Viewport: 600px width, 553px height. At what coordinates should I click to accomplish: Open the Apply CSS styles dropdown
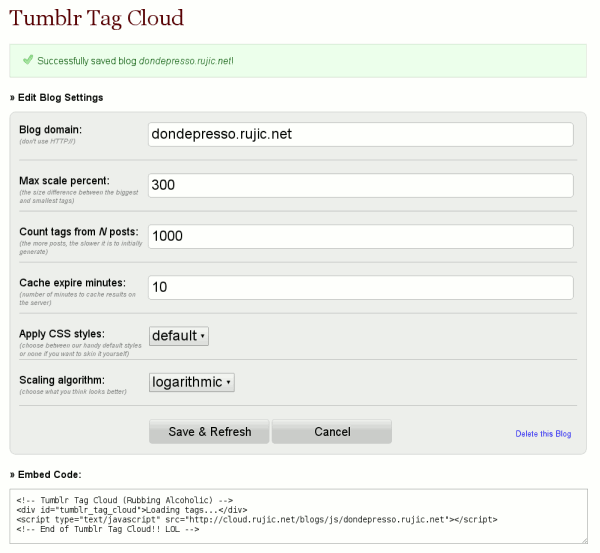point(179,335)
